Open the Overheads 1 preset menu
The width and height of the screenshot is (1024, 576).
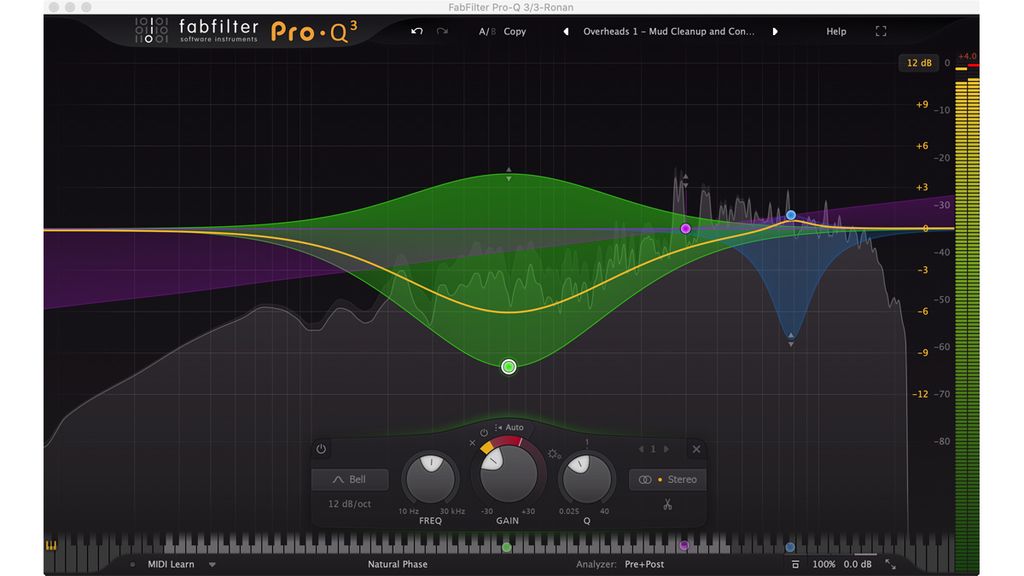[669, 31]
